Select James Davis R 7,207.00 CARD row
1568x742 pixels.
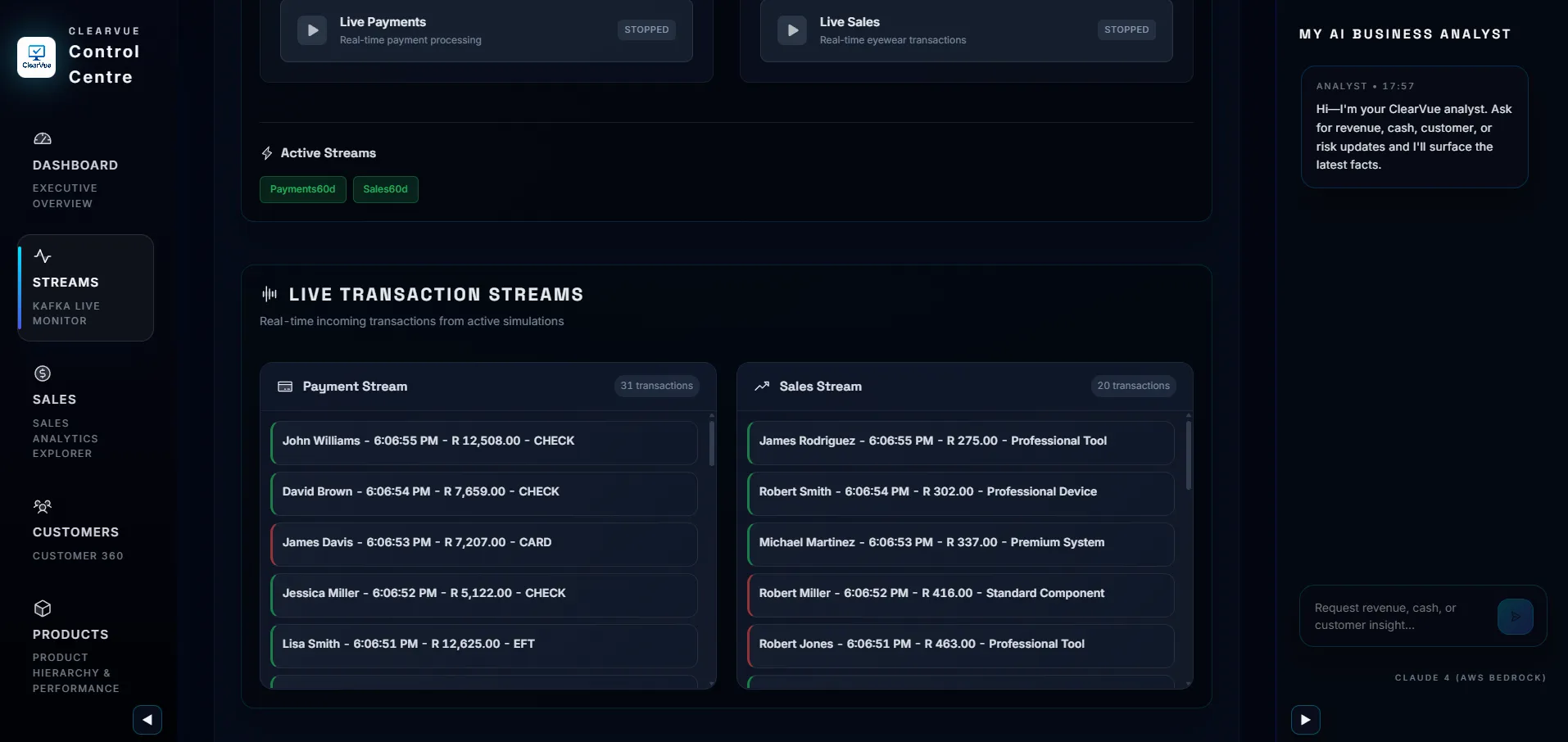(484, 545)
